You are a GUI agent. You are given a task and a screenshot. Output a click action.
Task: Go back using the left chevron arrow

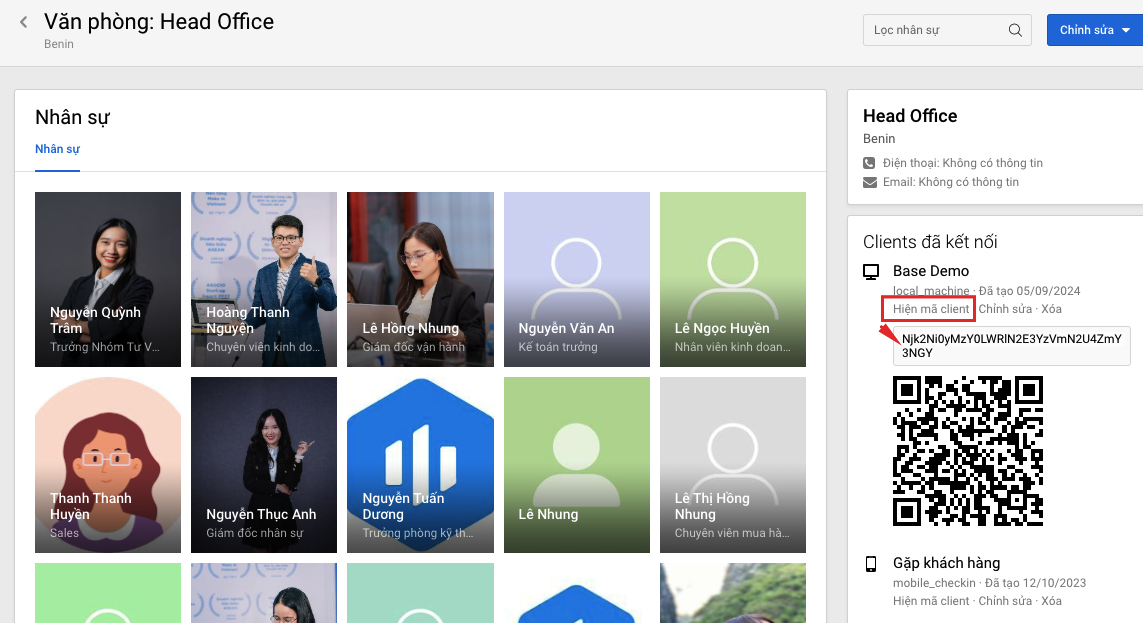point(23,22)
